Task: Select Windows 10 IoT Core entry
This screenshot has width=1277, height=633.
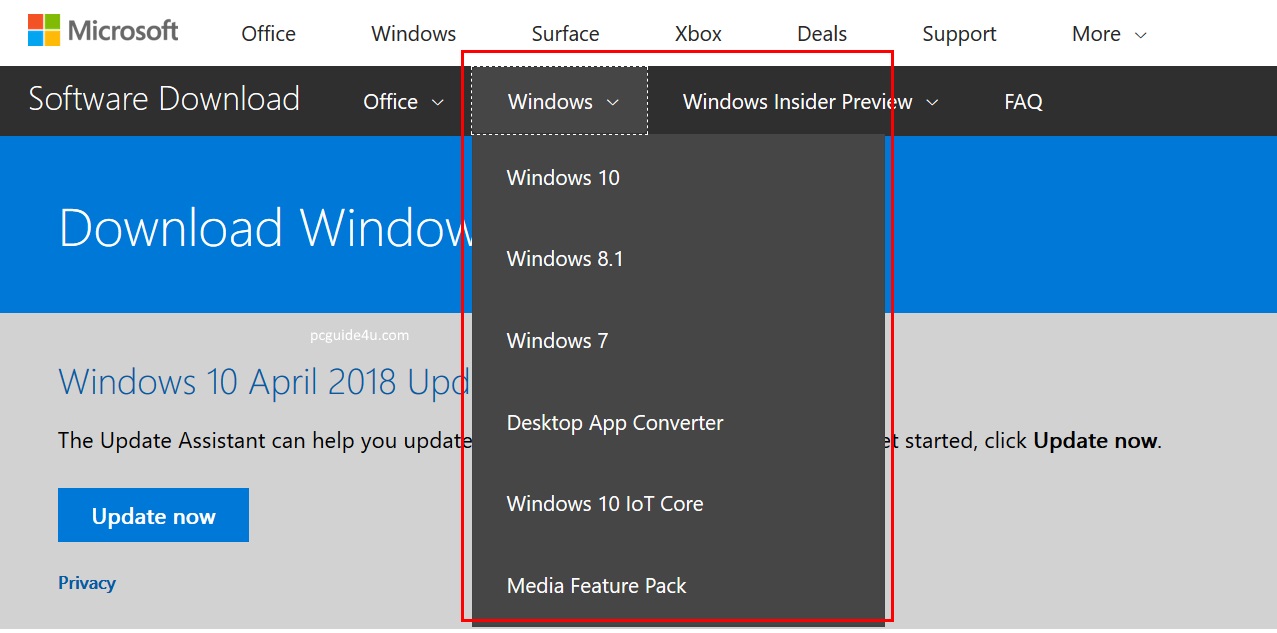Action: click(x=605, y=504)
